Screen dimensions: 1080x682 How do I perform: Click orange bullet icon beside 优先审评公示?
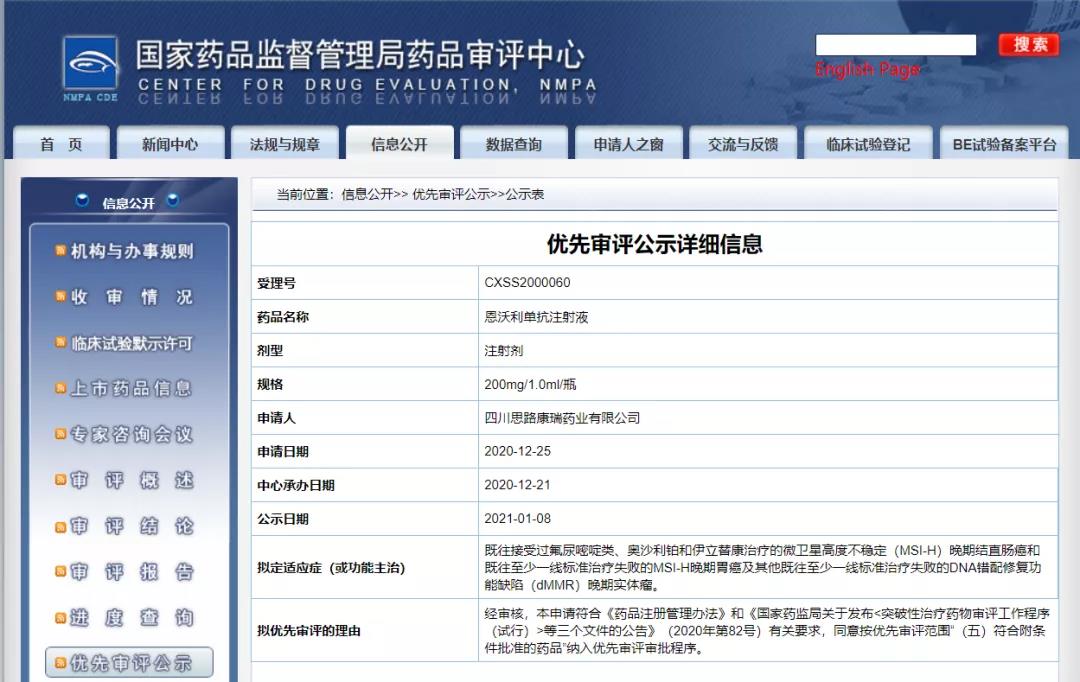[x=61, y=663]
